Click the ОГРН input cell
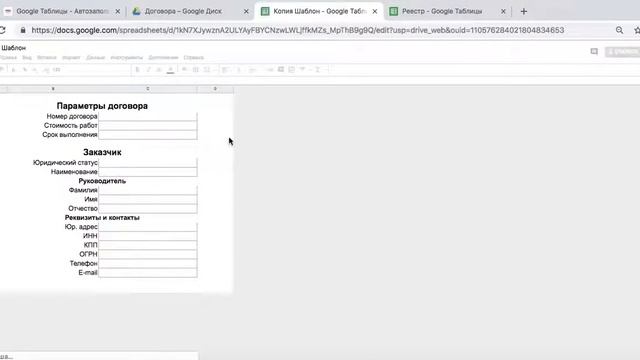Viewport: 640px width, 360px height. click(x=148, y=254)
